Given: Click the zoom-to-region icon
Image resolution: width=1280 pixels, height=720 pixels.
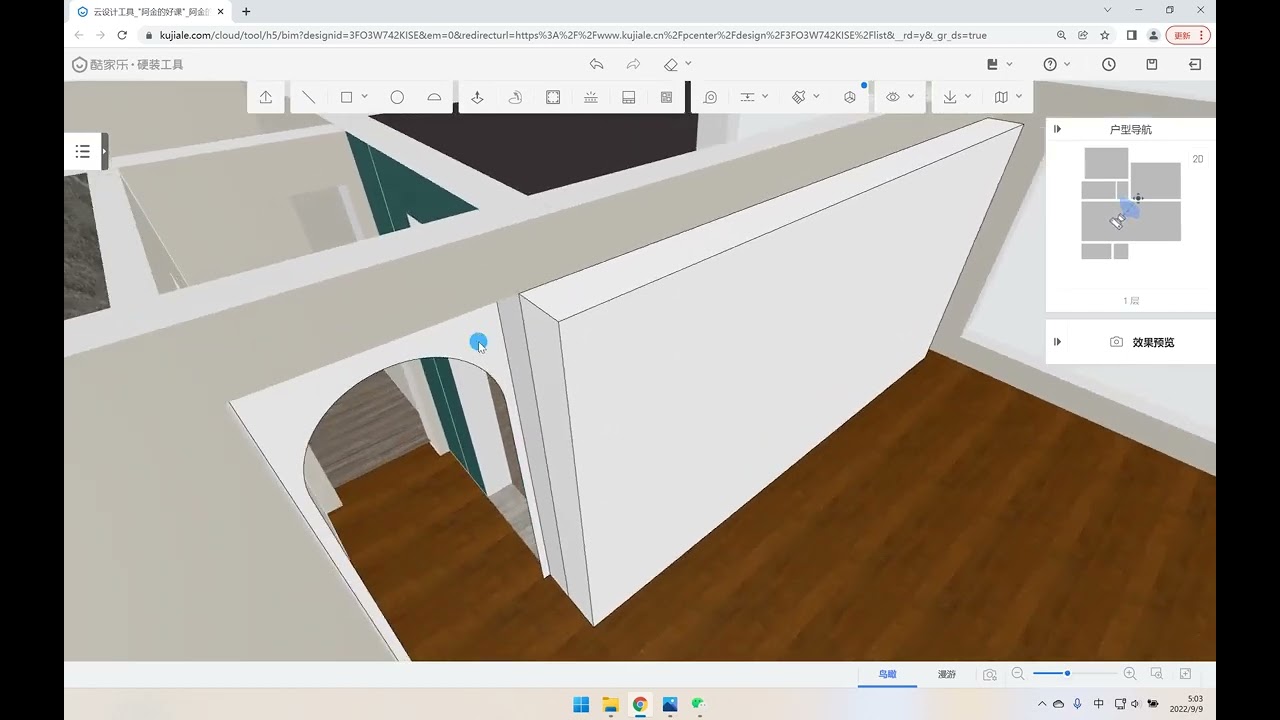Looking at the screenshot, I should click(1157, 674).
